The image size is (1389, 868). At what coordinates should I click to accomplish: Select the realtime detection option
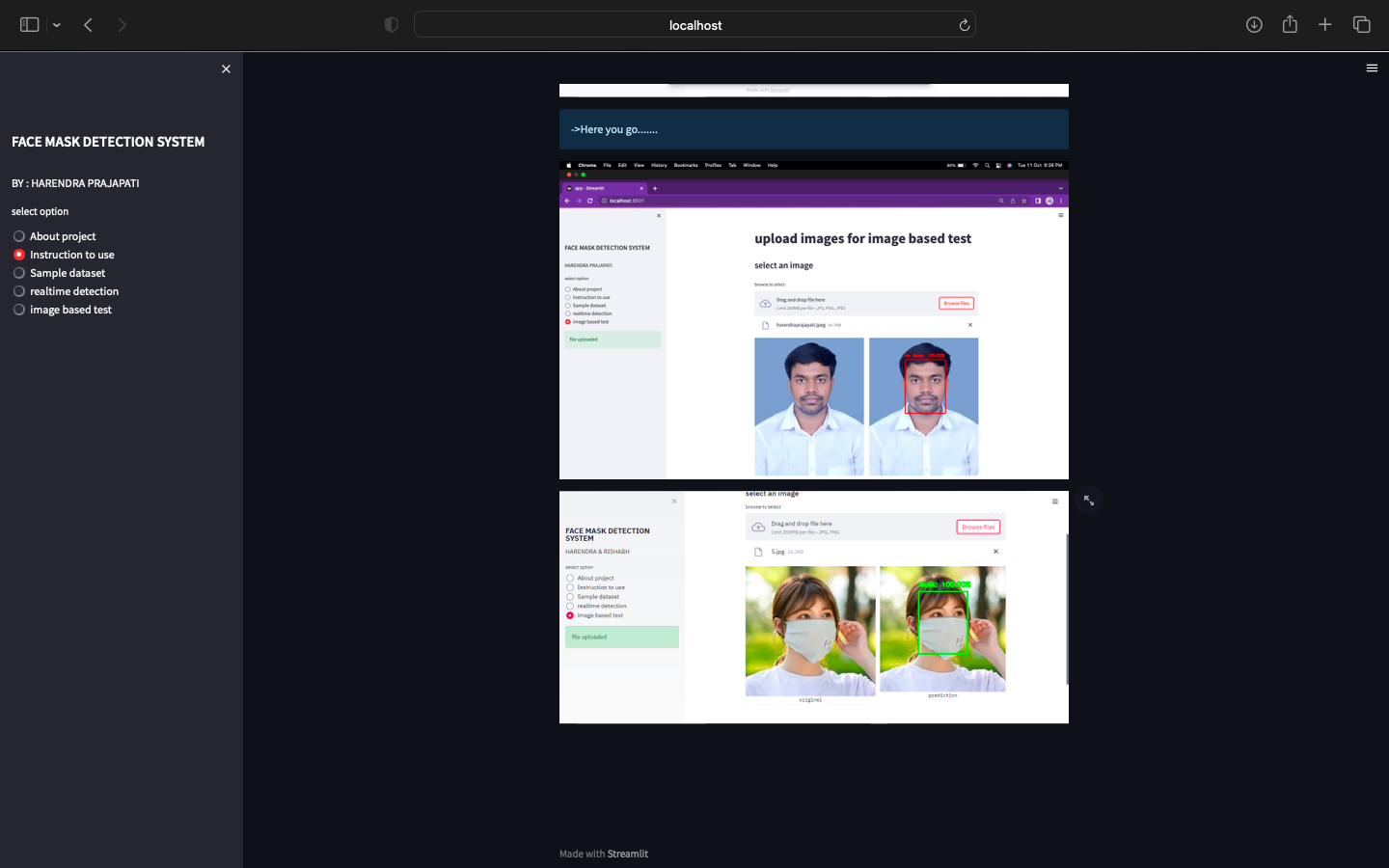click(x=66, y=291)
